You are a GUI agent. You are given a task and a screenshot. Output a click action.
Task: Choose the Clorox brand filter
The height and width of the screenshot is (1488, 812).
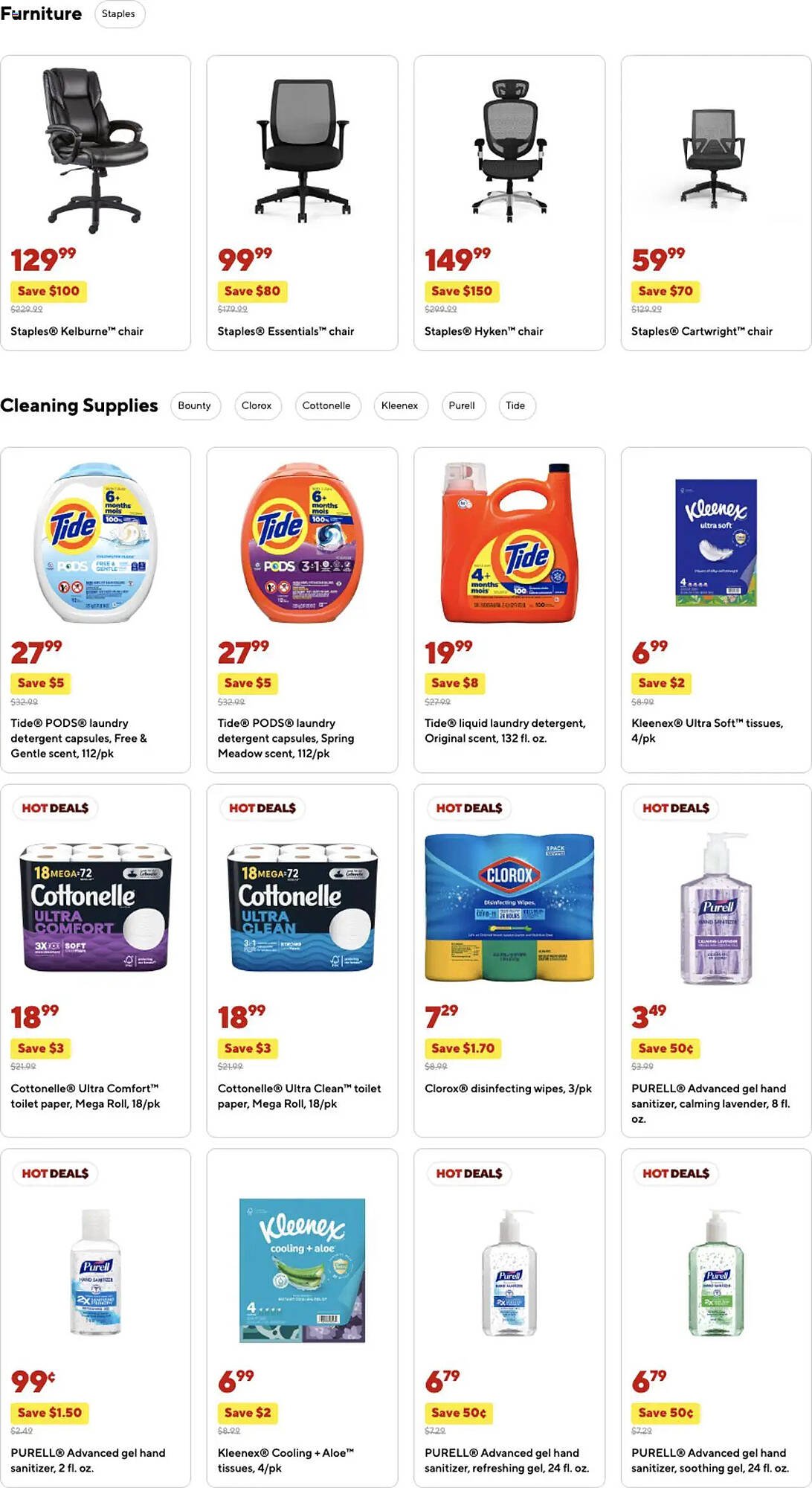pos(257,405)
